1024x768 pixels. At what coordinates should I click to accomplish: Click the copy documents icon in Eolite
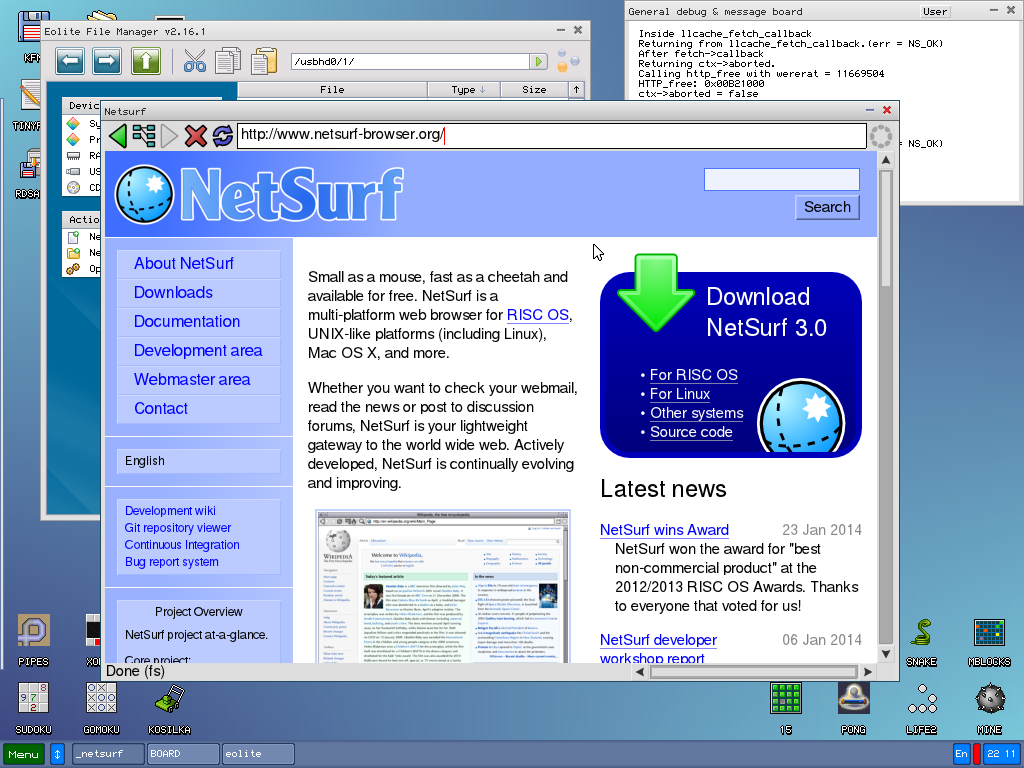point(227,59)
